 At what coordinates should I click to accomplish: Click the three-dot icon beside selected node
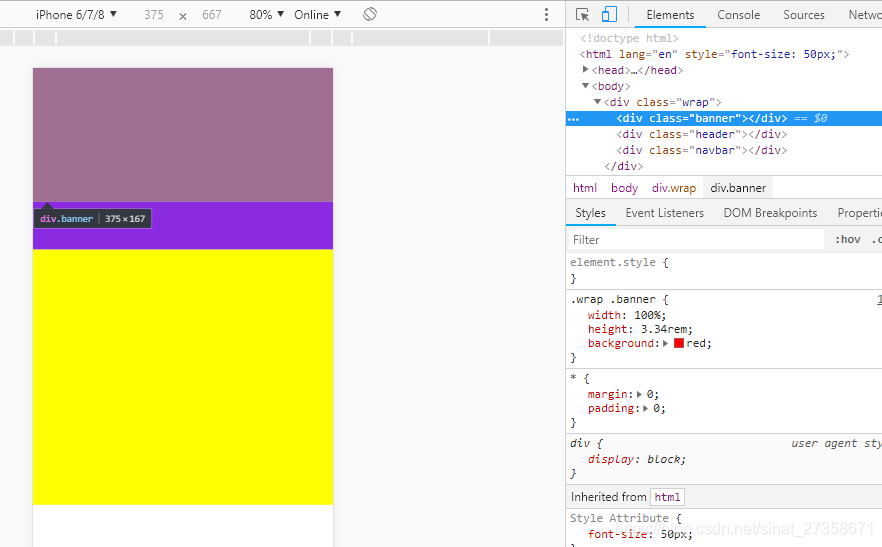point(573,119)
